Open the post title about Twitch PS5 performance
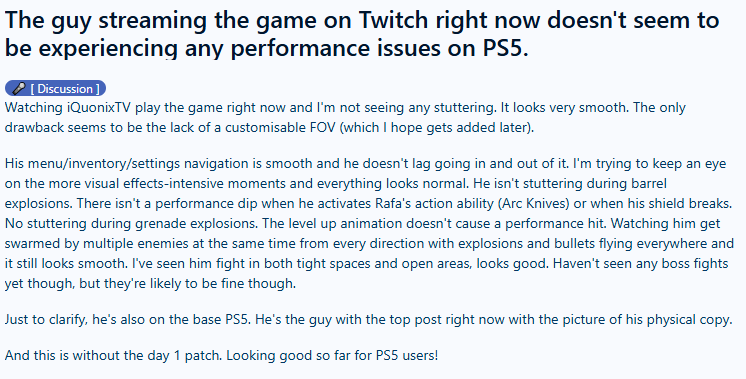746x379 pixels. tap(362, 34)
